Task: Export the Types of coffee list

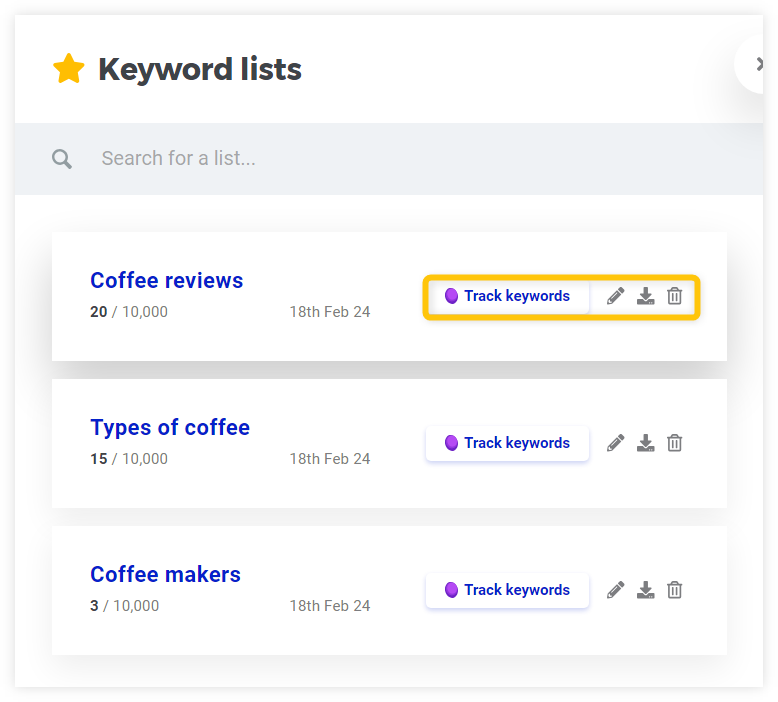Action: click(646, 443)
